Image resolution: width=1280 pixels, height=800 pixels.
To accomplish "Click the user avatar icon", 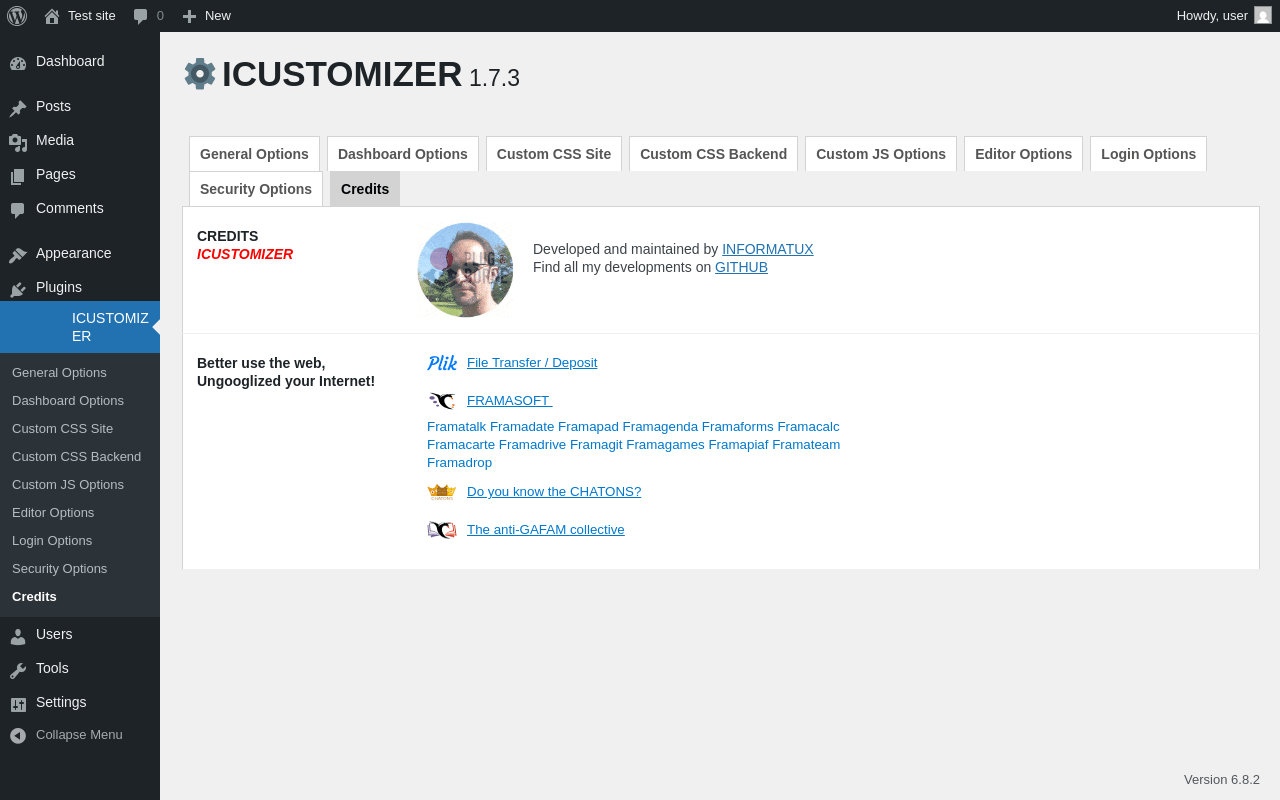I will pyautogui.click(x=1263, y=15).
